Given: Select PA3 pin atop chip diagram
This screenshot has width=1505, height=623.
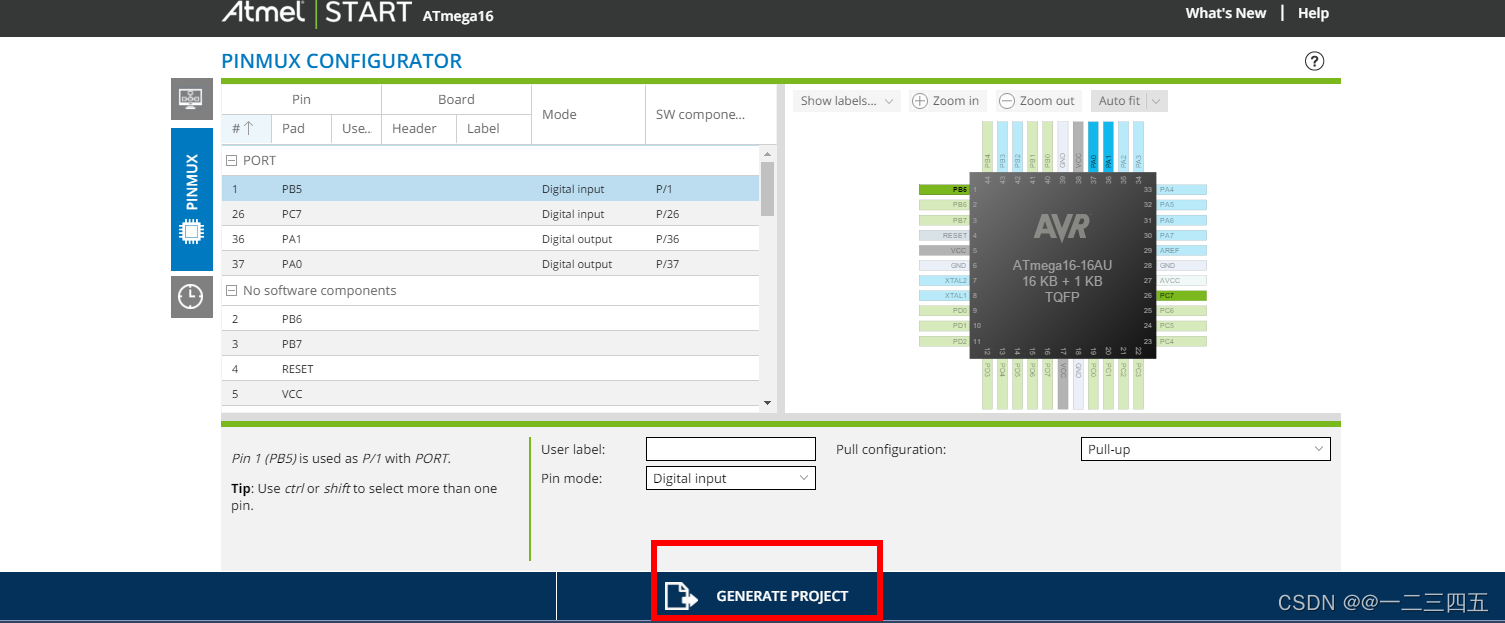Looking at the screenshot, I should pyautogui.click(x=1138, y=146).
